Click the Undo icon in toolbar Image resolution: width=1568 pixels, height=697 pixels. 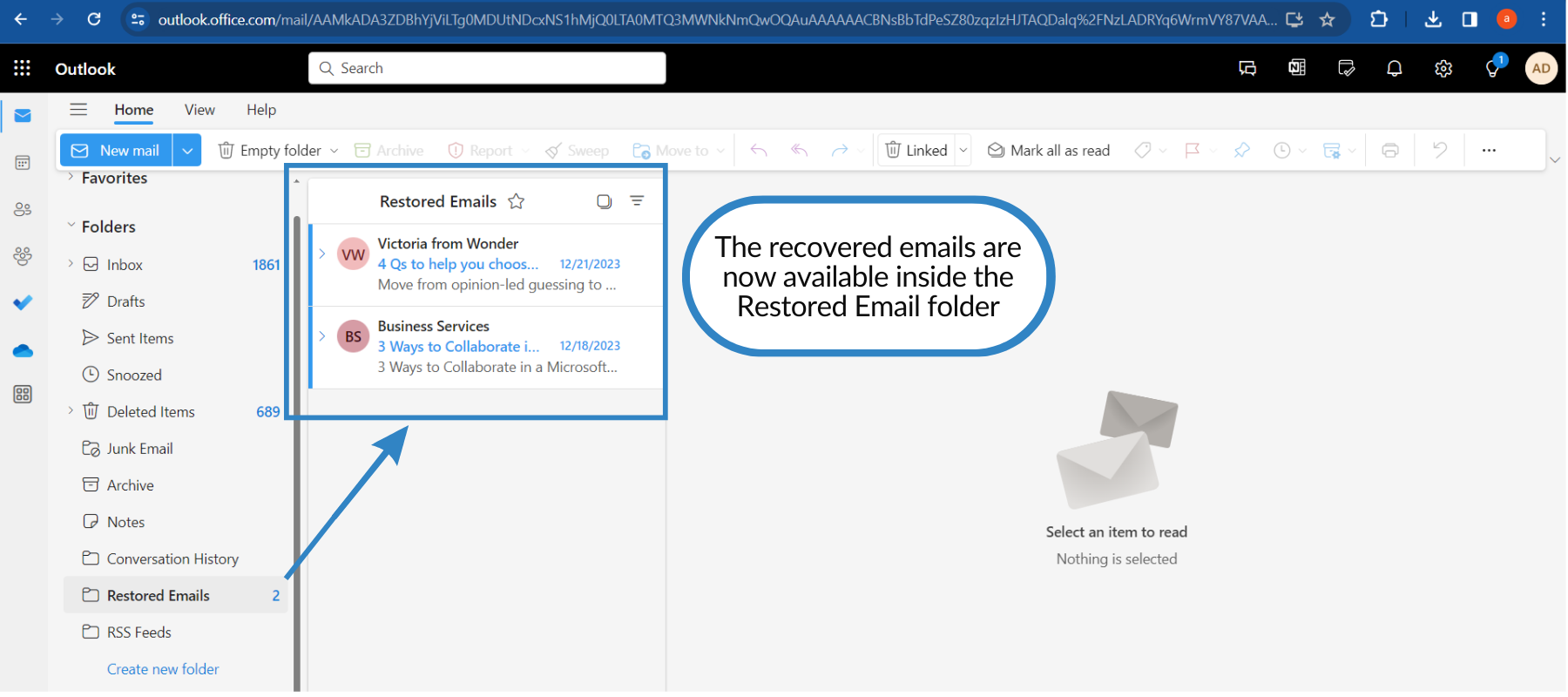pos(1440,151)
